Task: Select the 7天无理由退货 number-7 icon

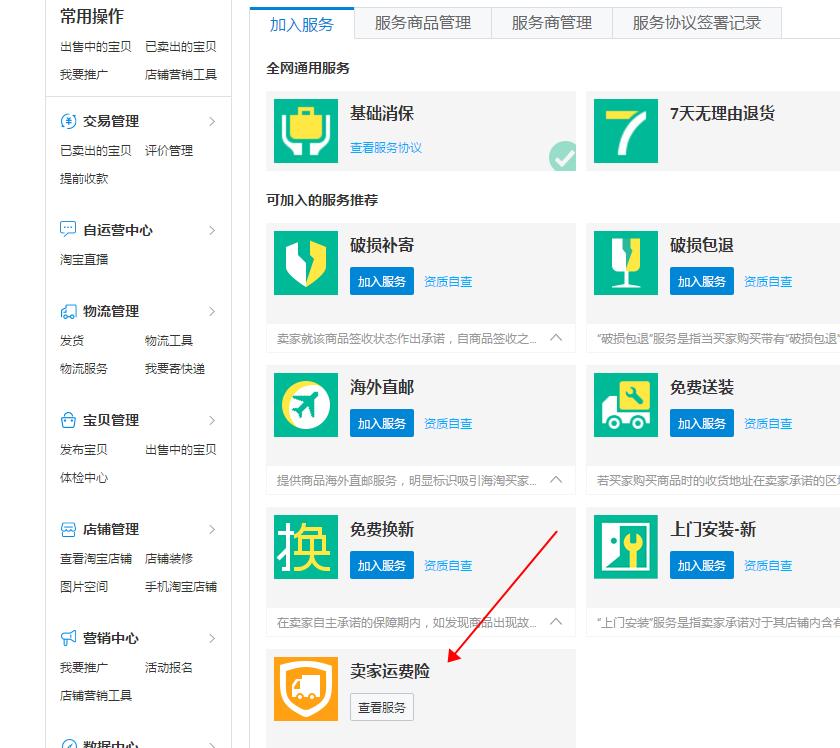Action: pyautogui.click(x=625, y=131)
